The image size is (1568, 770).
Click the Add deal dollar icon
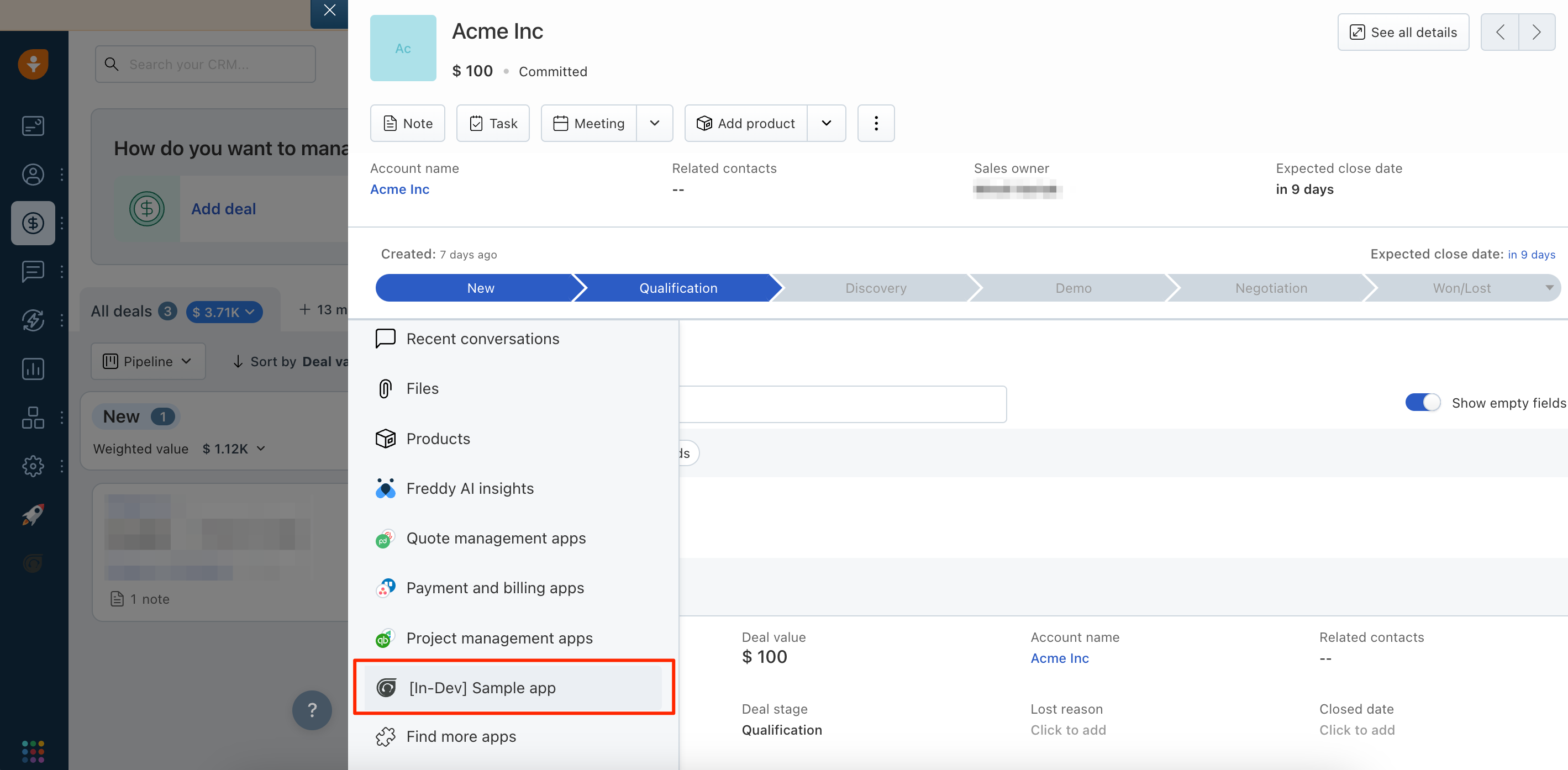click(x=147, y=209)
